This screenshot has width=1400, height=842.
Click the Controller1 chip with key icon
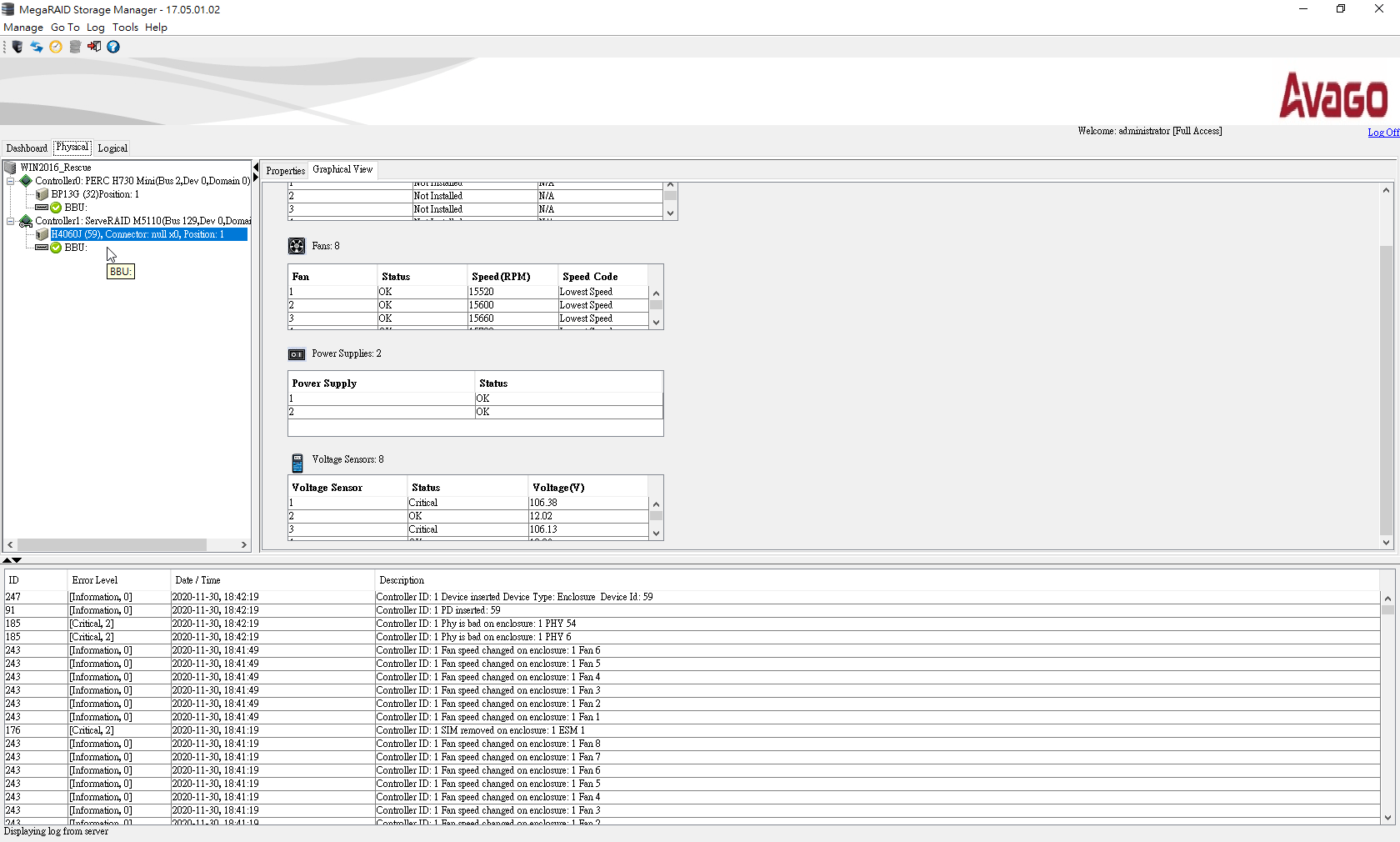click(x=26, y=221)
